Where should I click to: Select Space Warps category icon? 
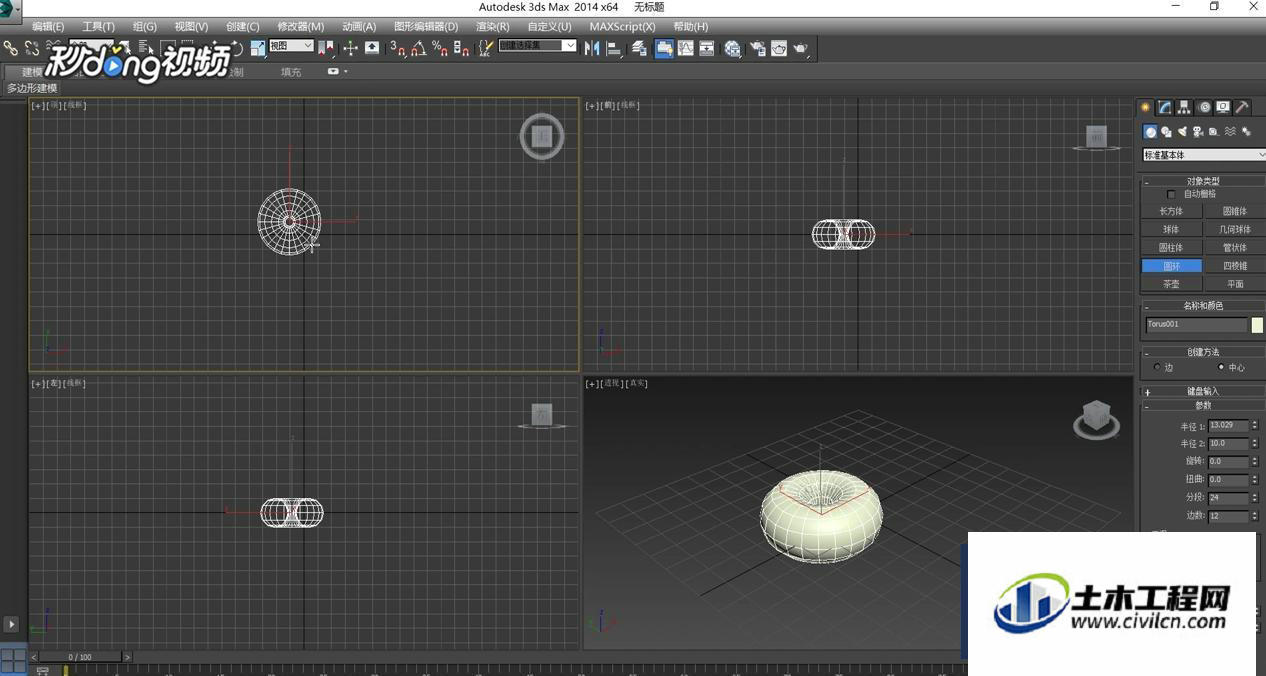coord(1230,131)
